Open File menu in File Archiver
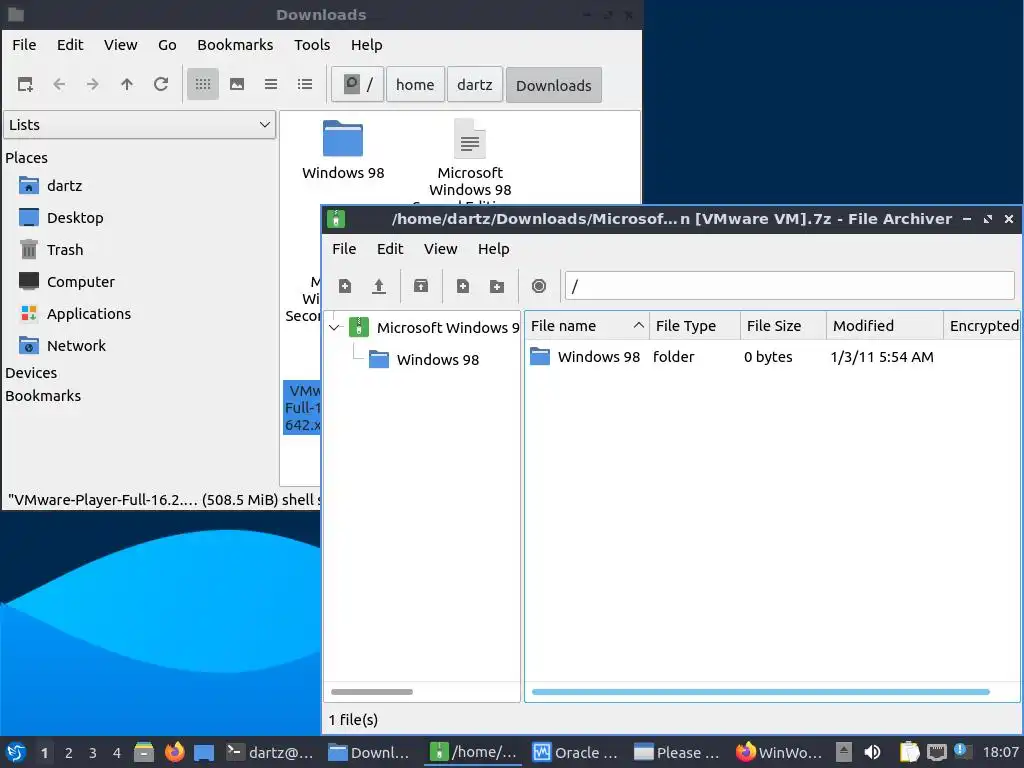 coord(344,249)
